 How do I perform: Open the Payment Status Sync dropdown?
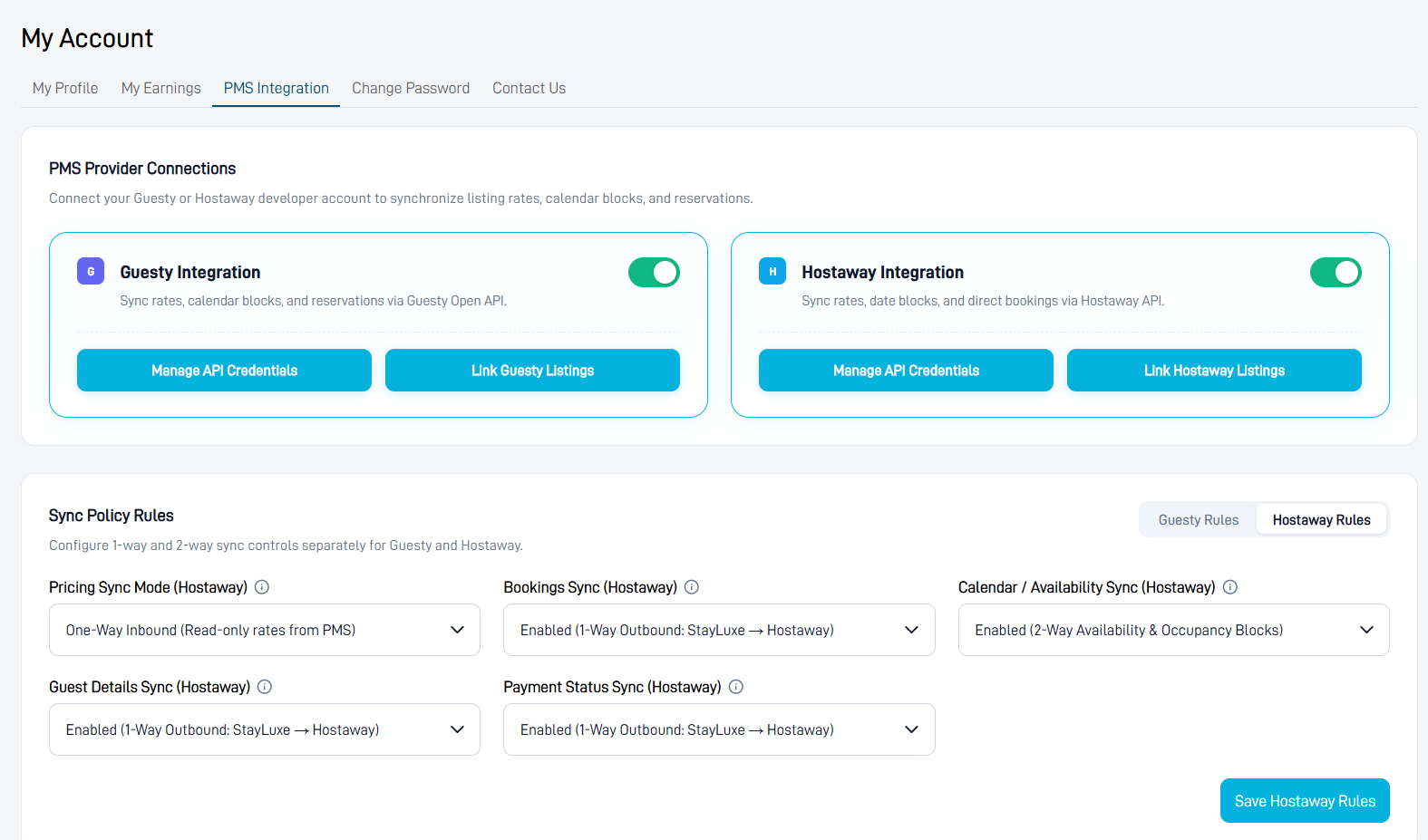click(719, 729)
